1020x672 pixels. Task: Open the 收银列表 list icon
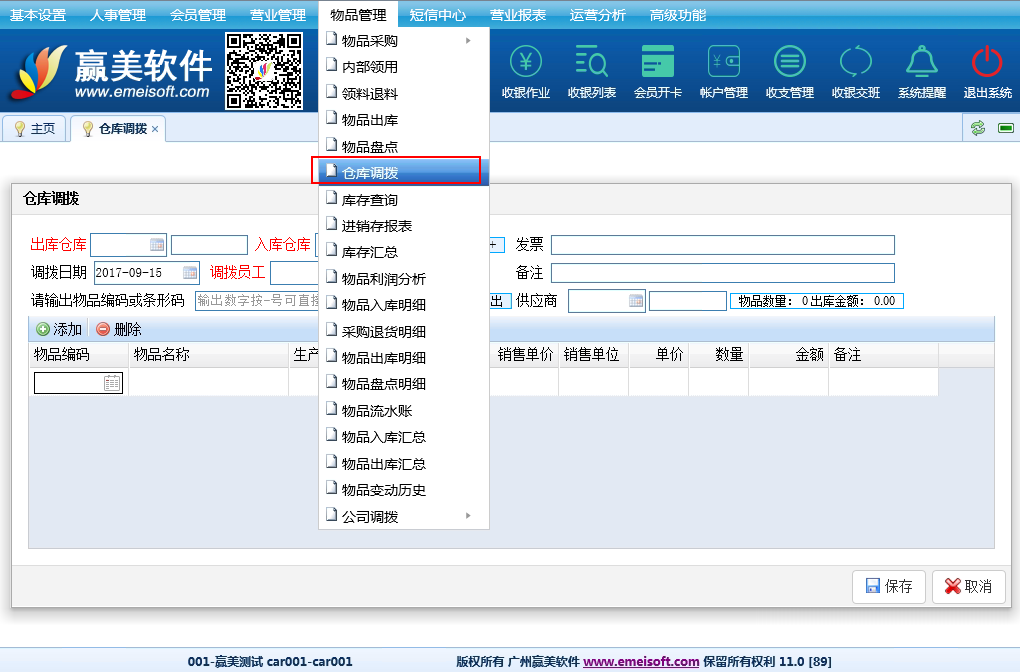591,63
